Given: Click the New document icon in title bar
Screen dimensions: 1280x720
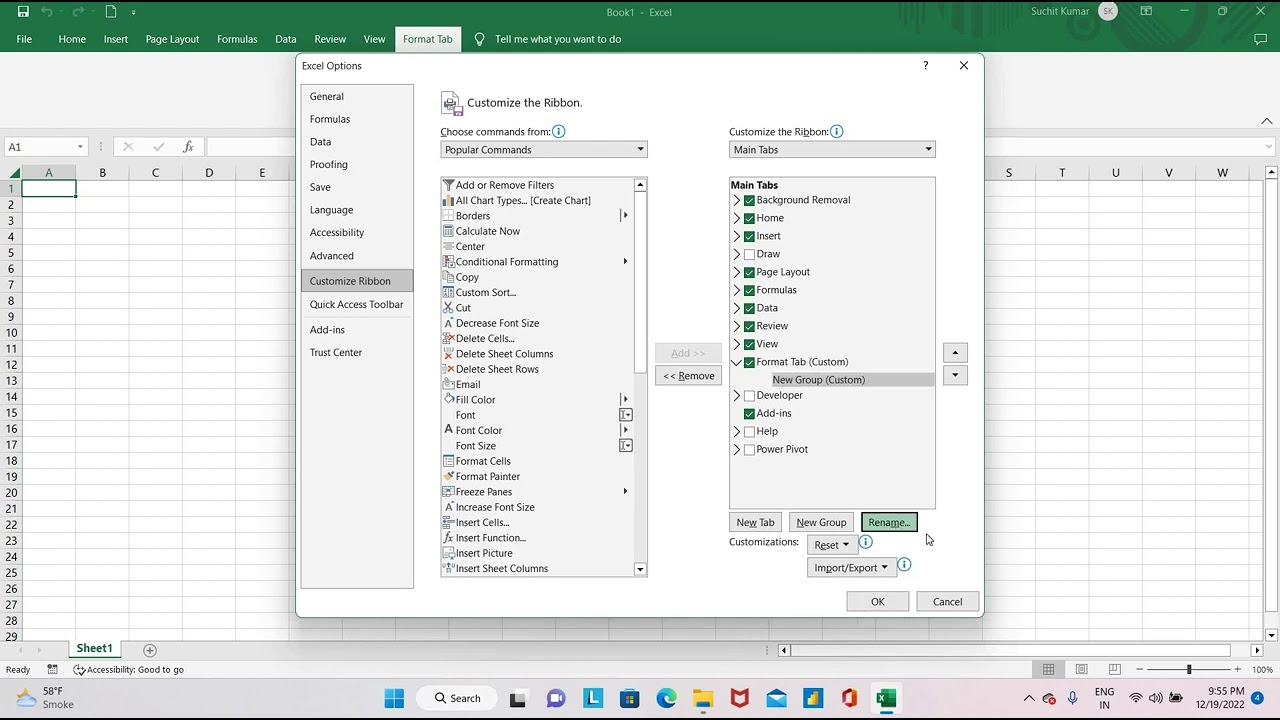Looking at the screenshot, I should click(x=111, y=12).
